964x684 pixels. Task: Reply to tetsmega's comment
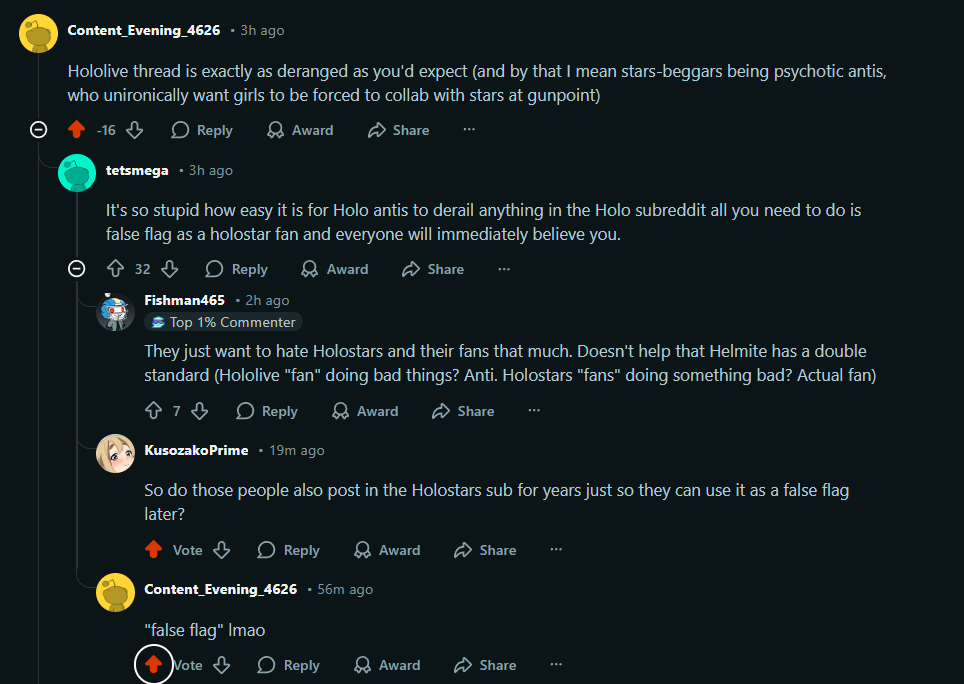pyautogui.click(x=237, y=269)
